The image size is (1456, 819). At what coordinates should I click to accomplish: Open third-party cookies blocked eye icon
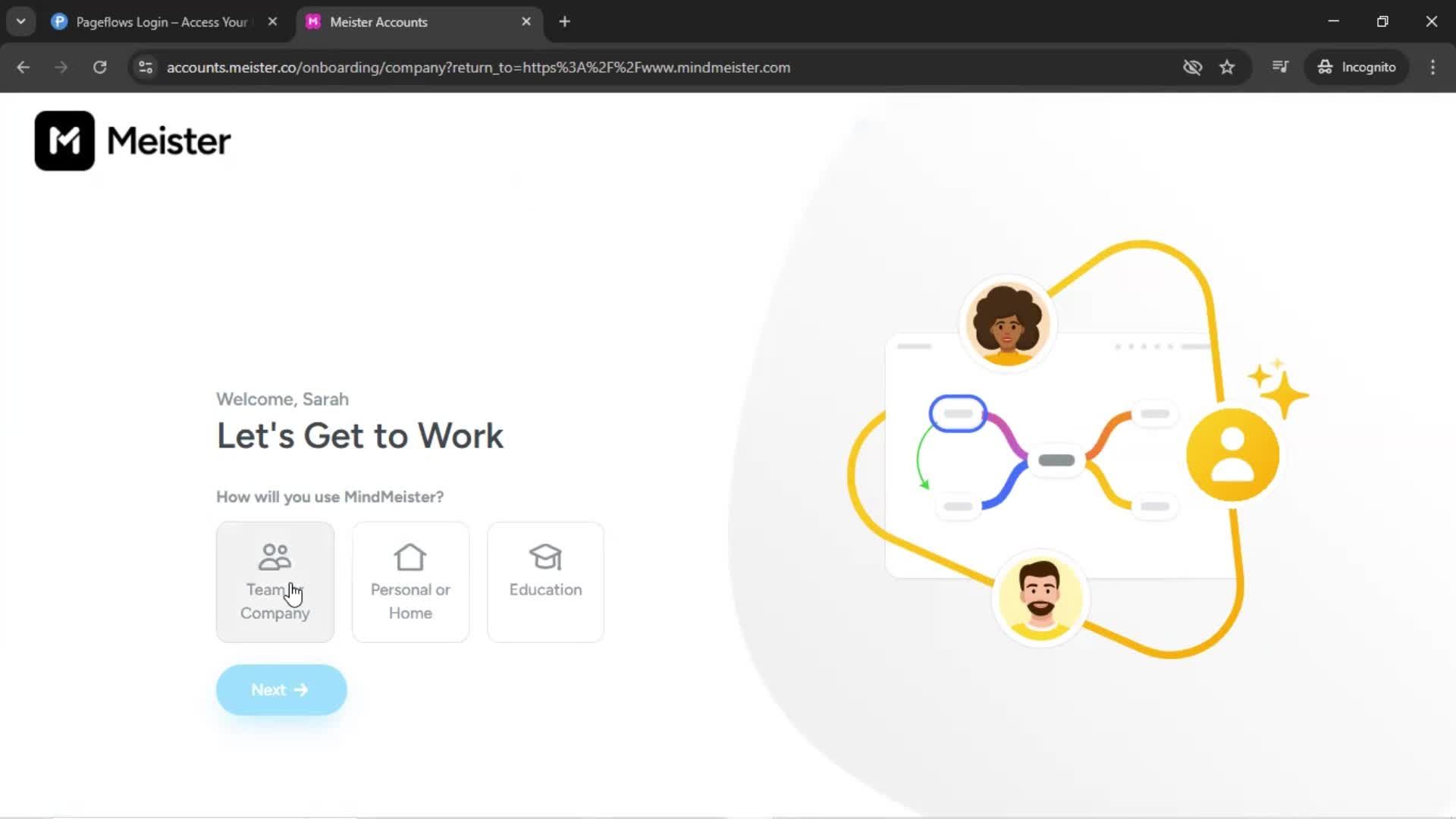click(x=1192, y=67)
